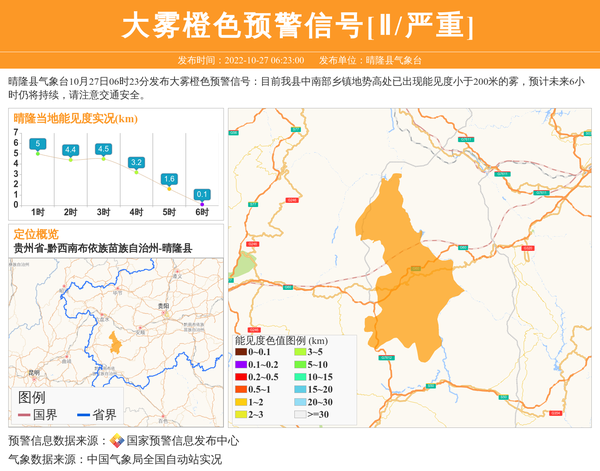Image resolution: width=600 pixels, height=471 pixels.
Task: Click the 2时 data bubble showing 4.4
Action: (x=70, y=150)
